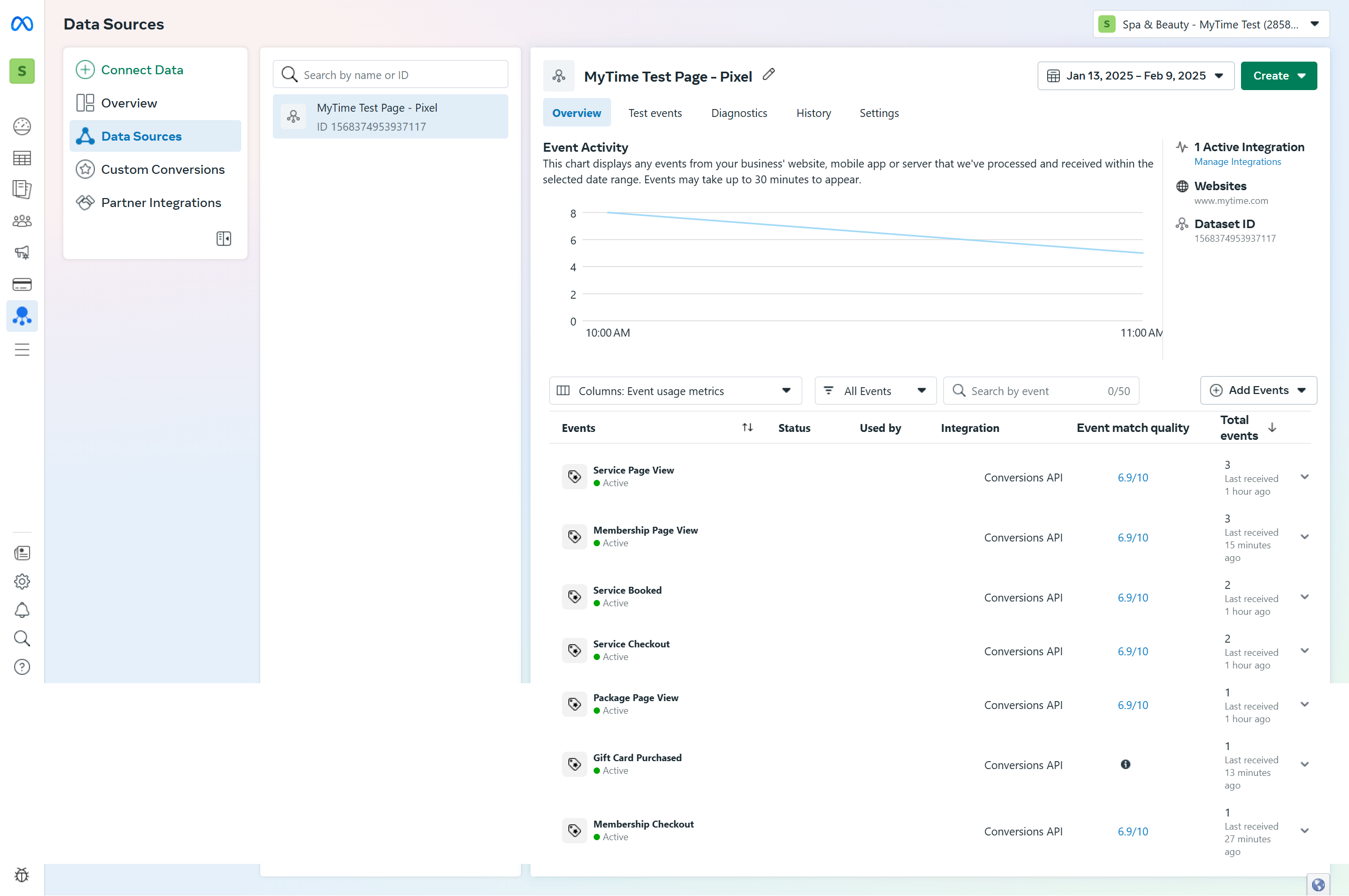Open the notifications bell icon
Image resolution: width=1349 pixels, height=896 pixels.
click(x=22, y=610)
